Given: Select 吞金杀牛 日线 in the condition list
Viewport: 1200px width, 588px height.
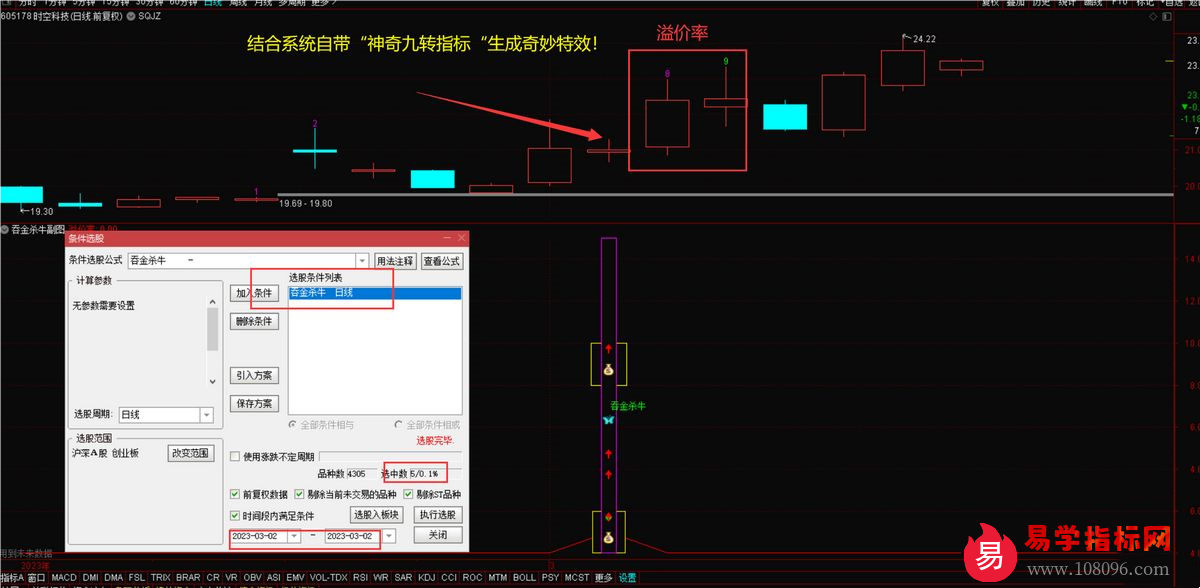Looking at the screenshot, I should pos(375,293).
